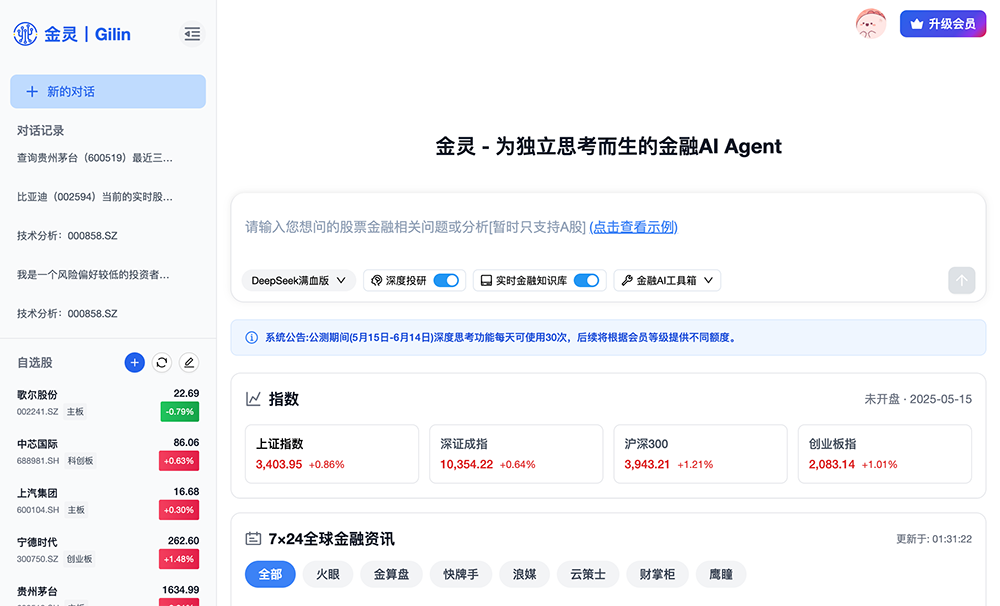Image resolution: width=1000 pixels, height=606 pixels.
Task: Click the info icon in the system notice
Action: click(x=251, y=337)
